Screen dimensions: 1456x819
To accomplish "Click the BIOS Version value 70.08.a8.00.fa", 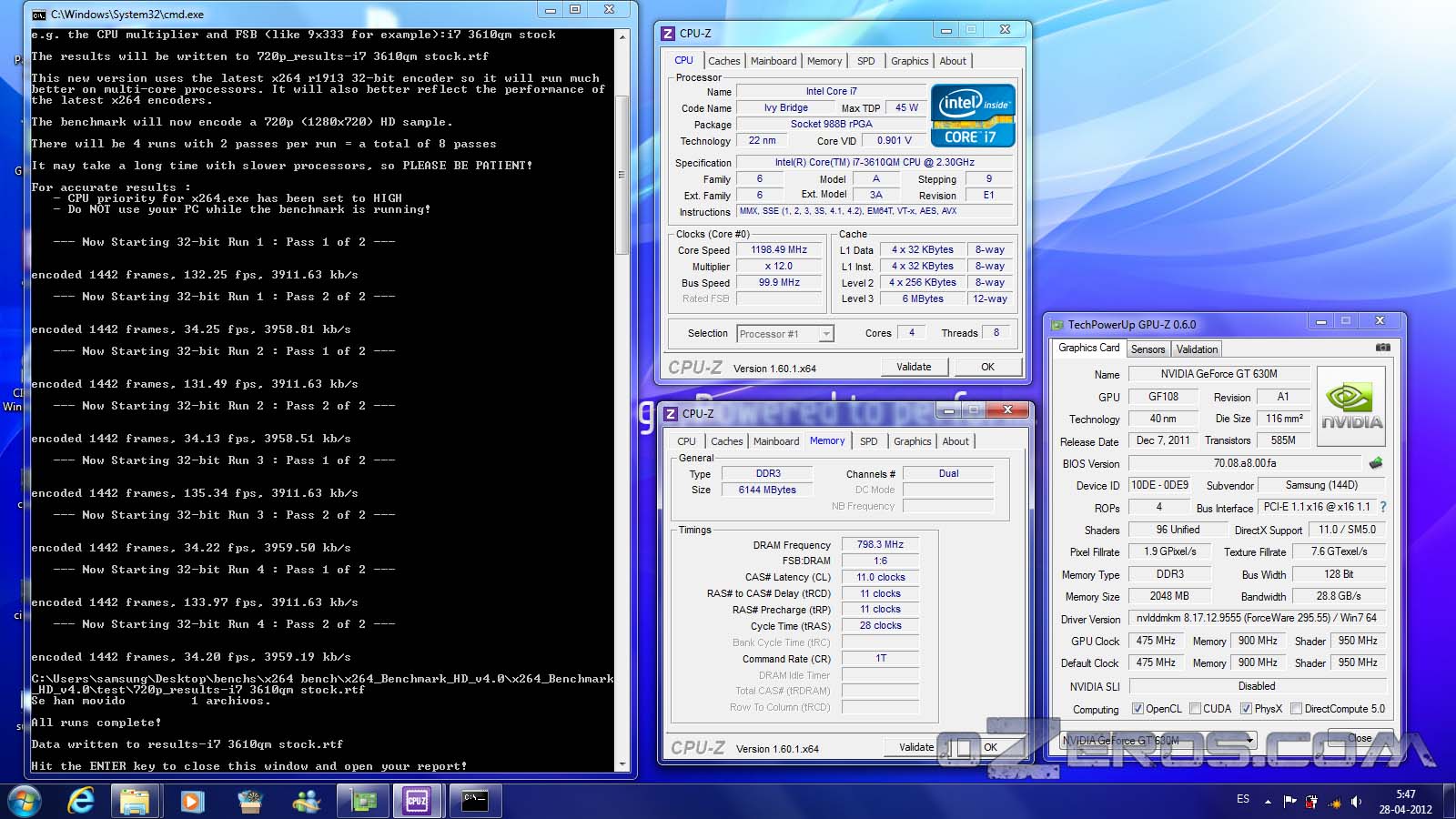I will (x=1245, y=463).
